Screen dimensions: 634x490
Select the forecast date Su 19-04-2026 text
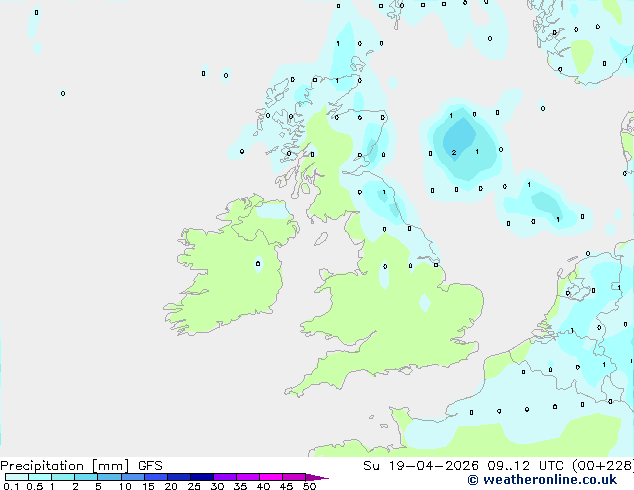point(421,466)
